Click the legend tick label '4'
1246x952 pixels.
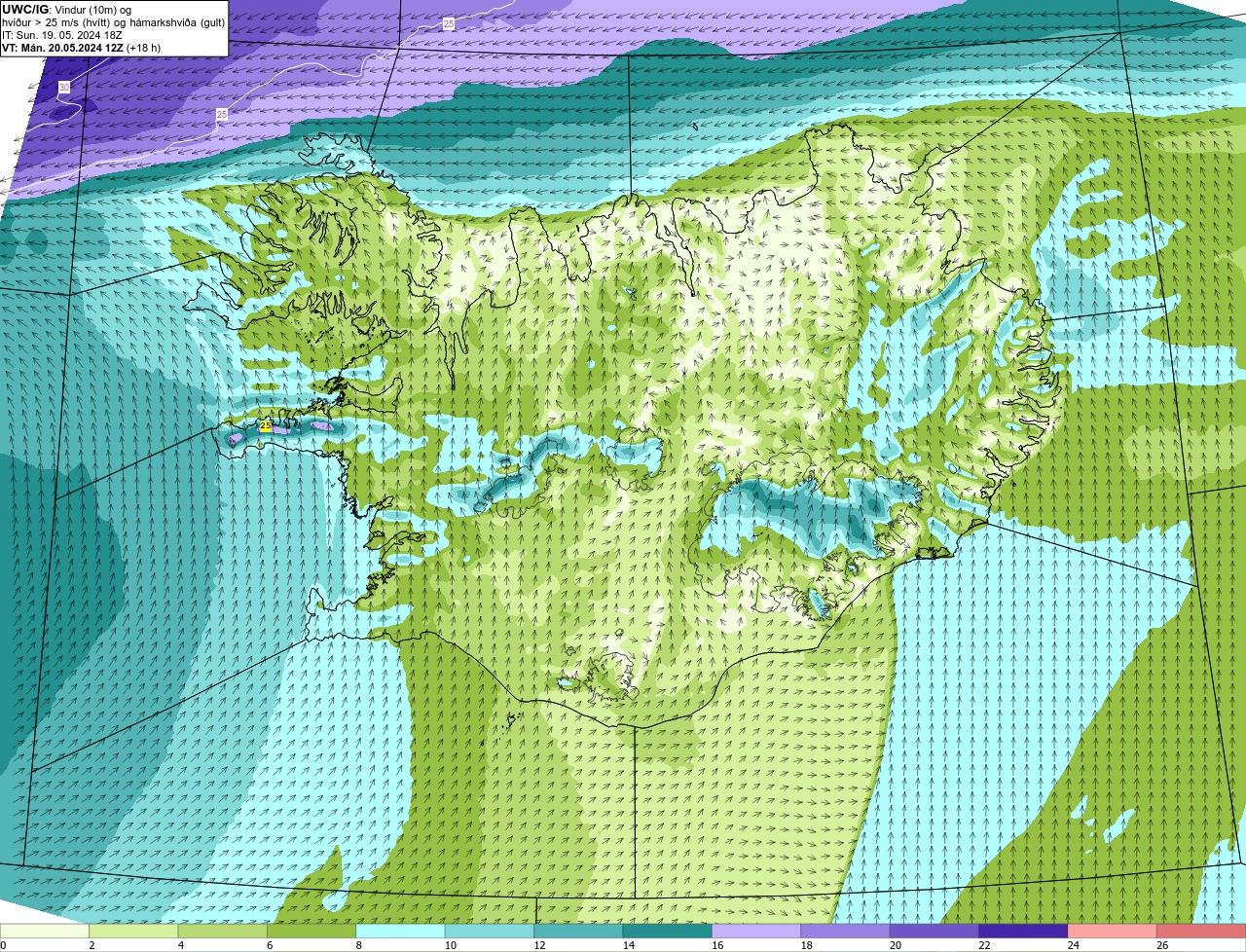(x=180, y=945)
